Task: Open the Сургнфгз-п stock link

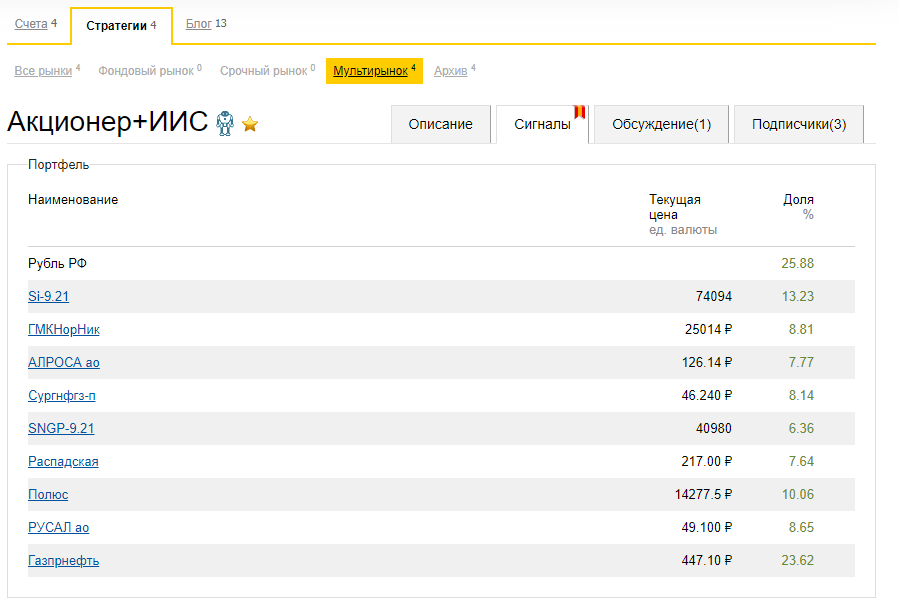Action: 62,396
